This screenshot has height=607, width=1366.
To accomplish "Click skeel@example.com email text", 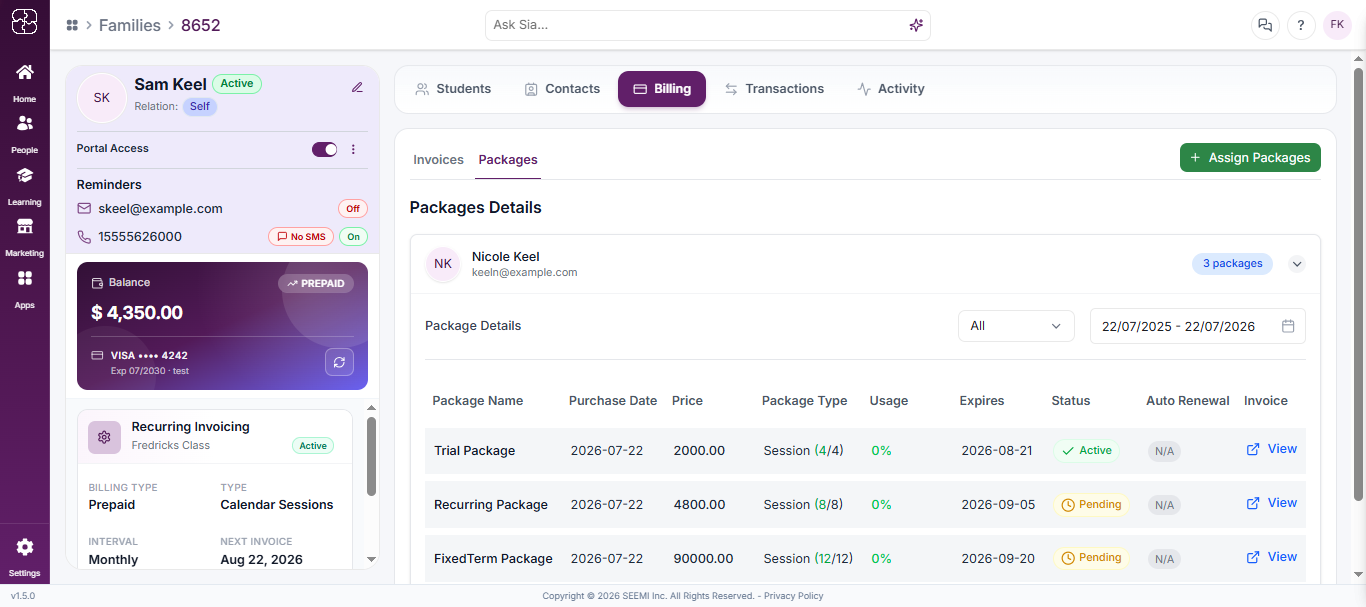I will pyautogui.click(x=160, y=209).
